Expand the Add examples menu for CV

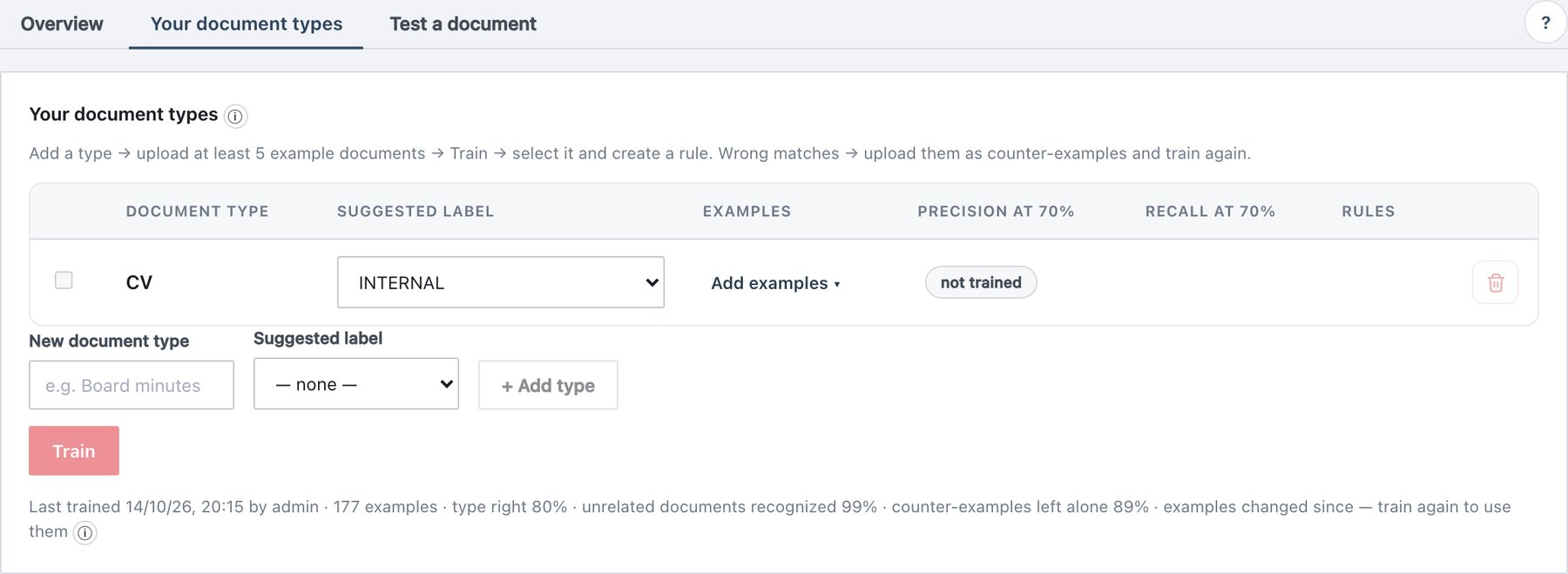(x=775, y=283)
